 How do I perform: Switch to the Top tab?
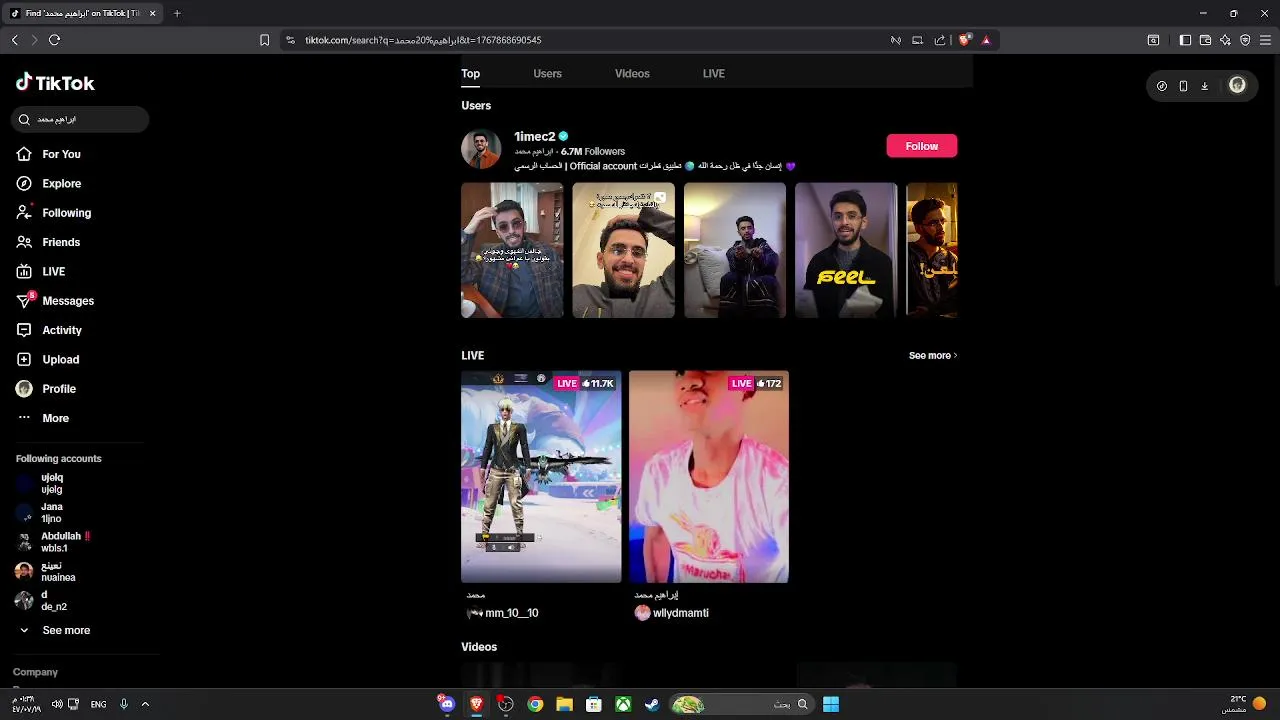point(471,74)
